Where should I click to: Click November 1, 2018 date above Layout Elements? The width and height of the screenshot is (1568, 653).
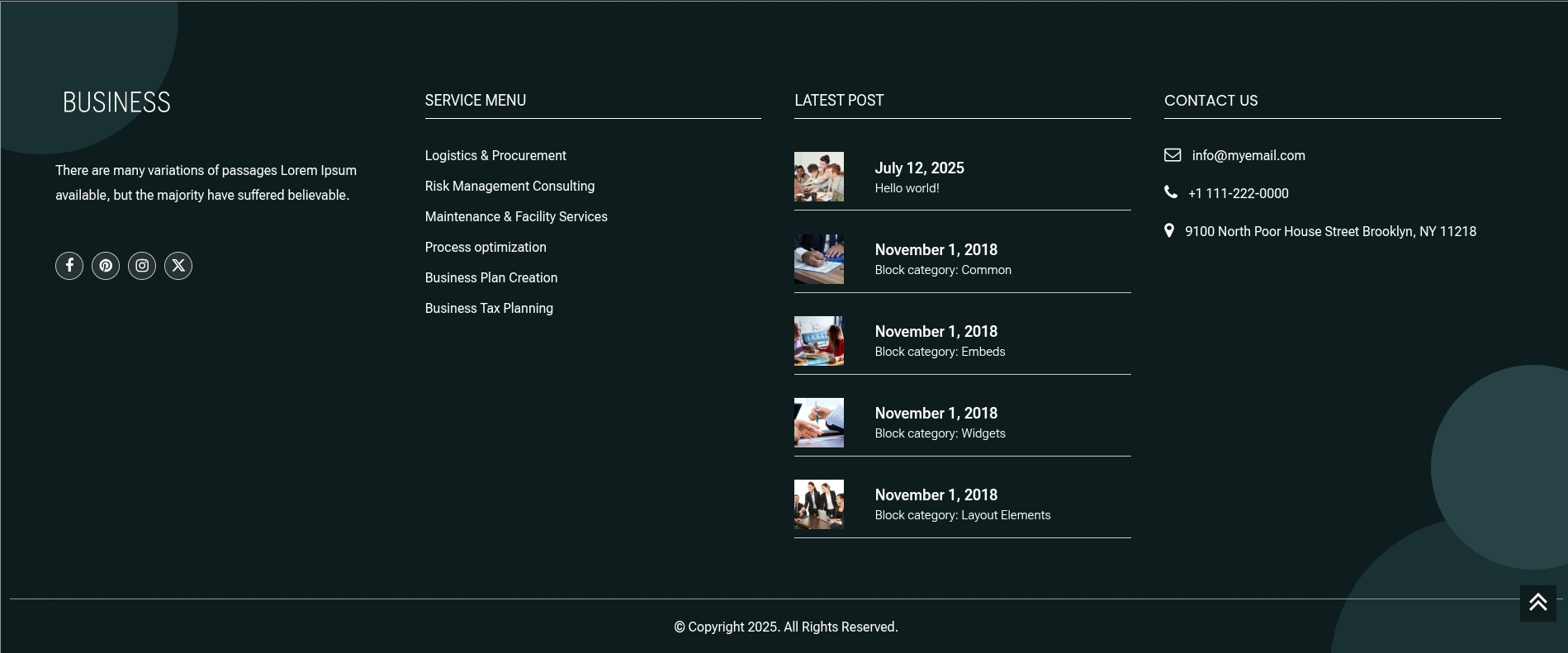[936, 494]
